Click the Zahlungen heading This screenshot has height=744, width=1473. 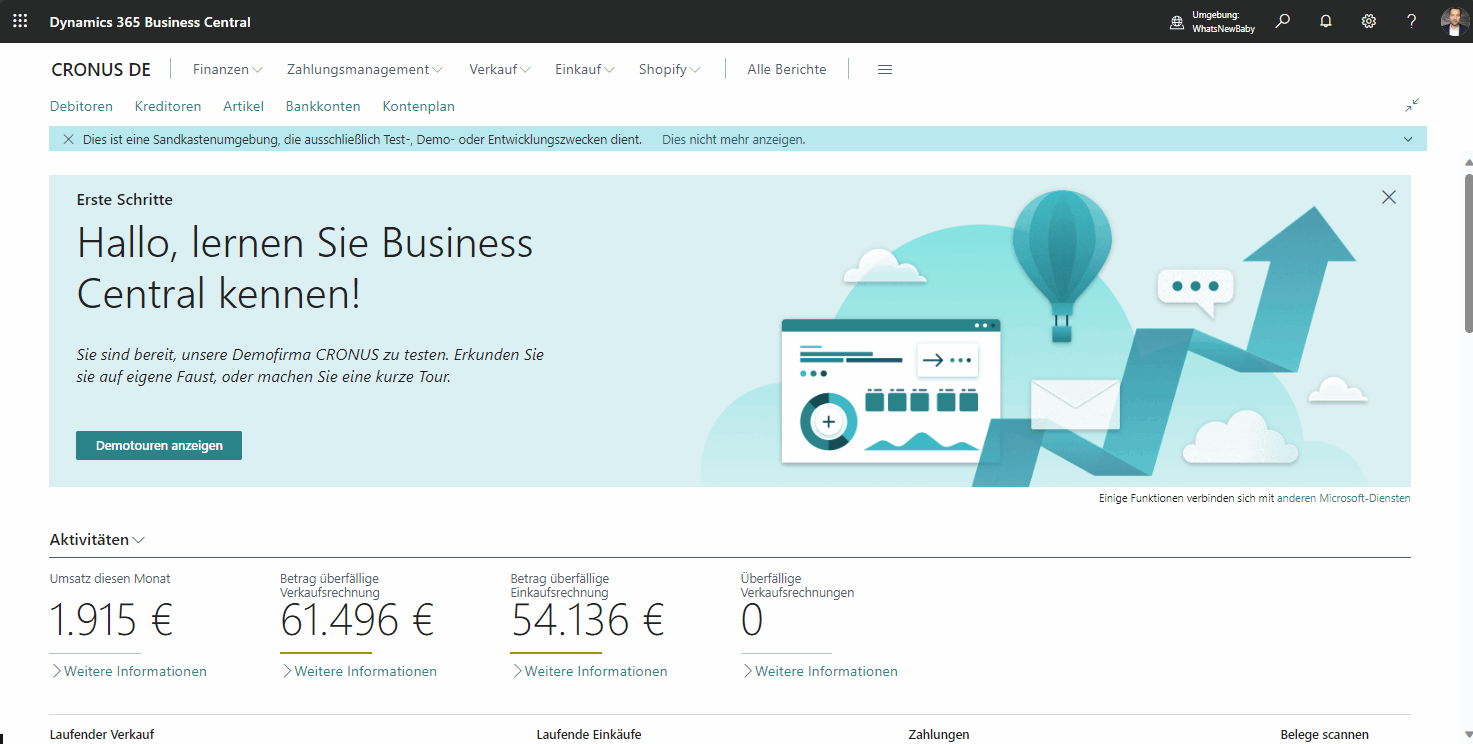click(939, 735)
